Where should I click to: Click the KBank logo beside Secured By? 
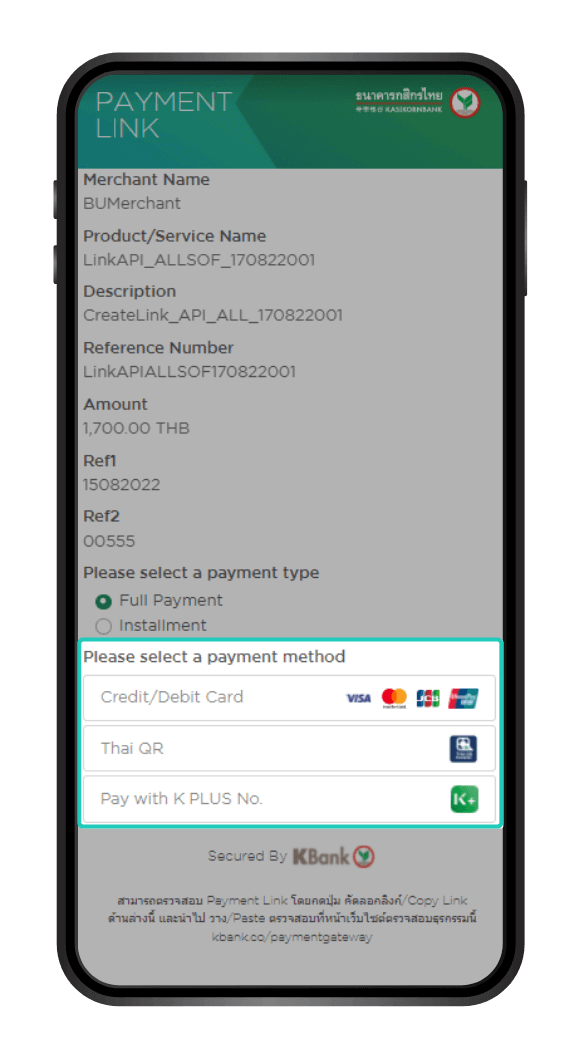pyautogui.click(x=333, y=857)
